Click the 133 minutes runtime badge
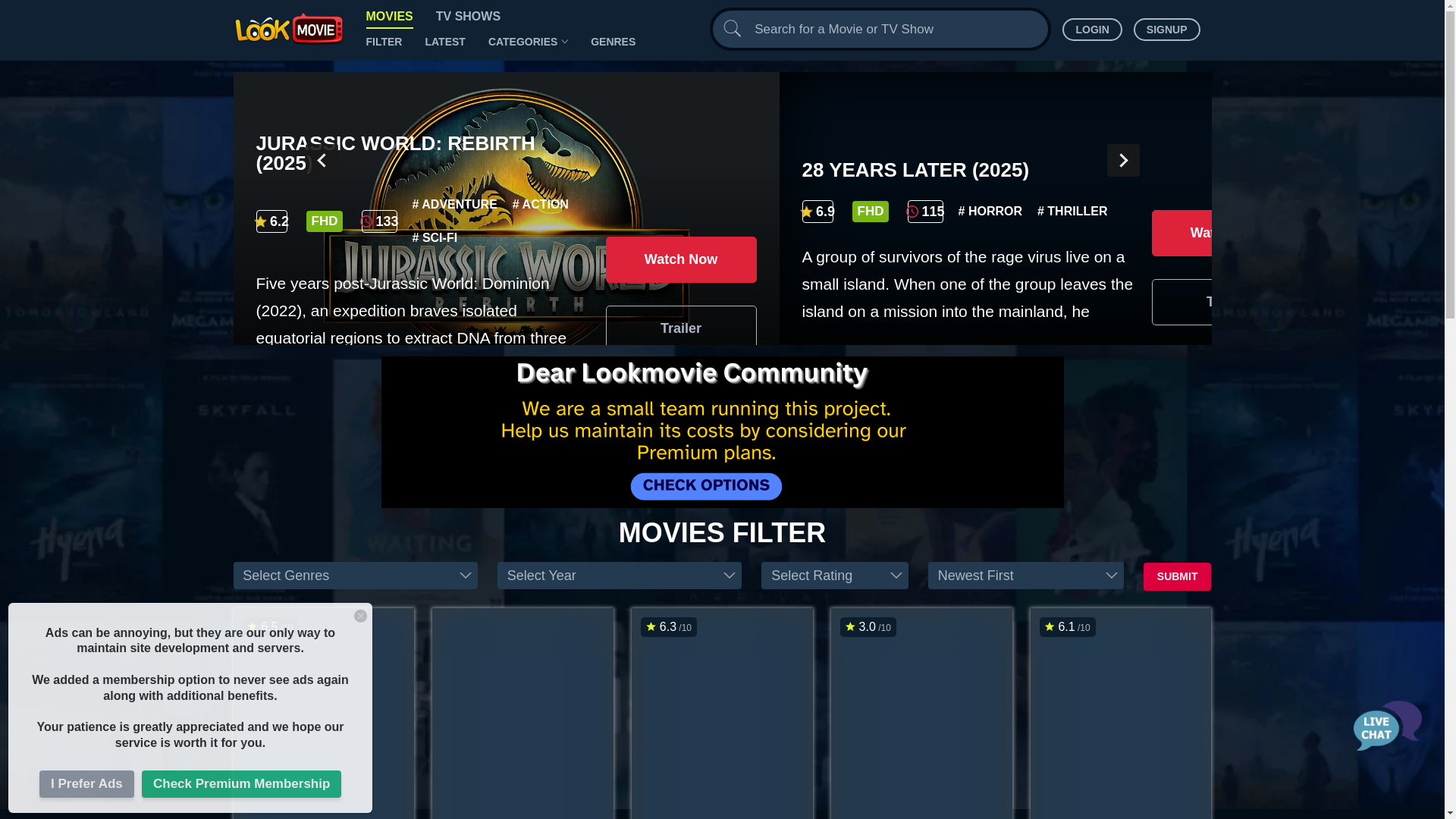Image resolution: width=1456 pixels, height=819 pixels. [379, 221]
